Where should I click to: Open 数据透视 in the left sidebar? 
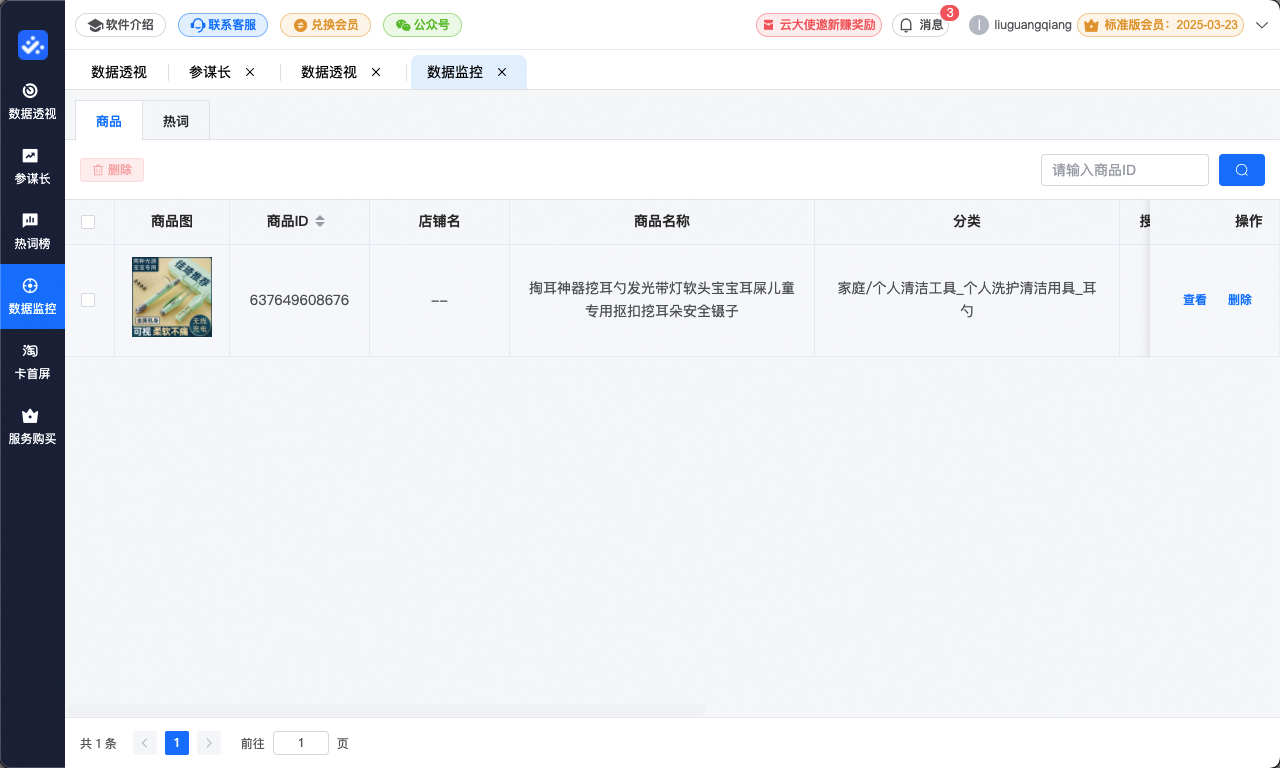pos(32,101)
